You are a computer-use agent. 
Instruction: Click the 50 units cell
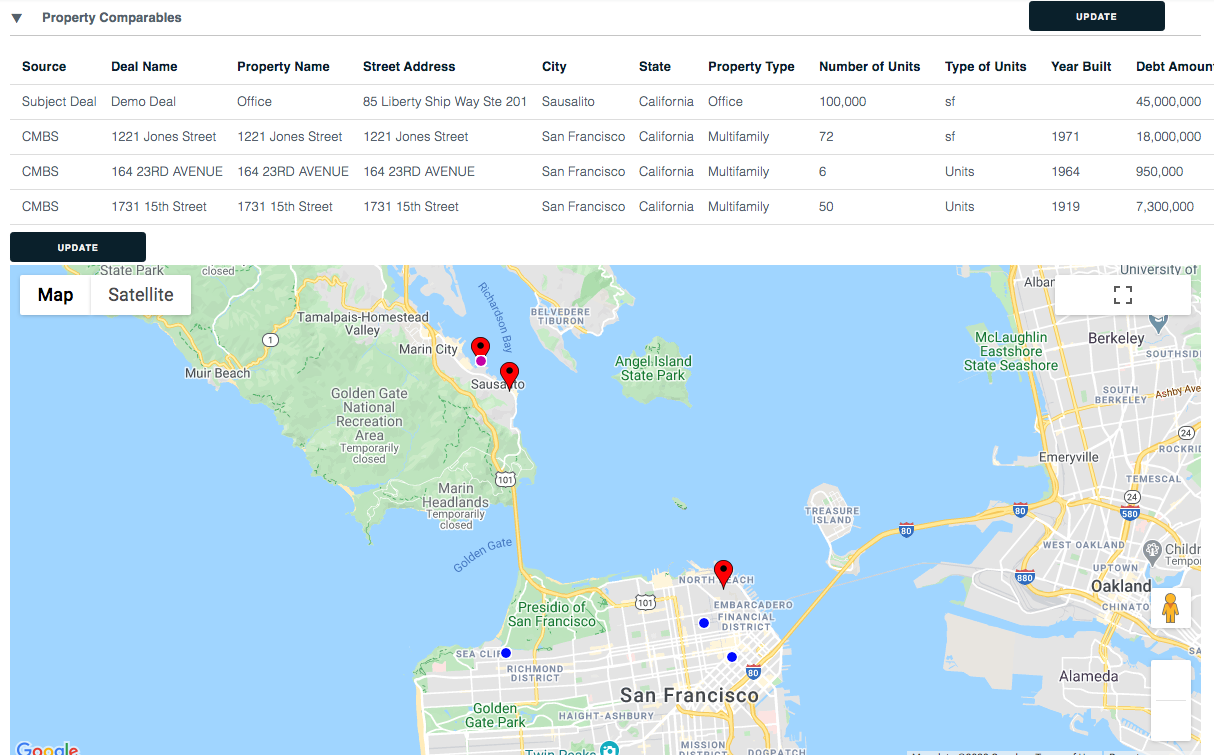(x=826, y=207)
